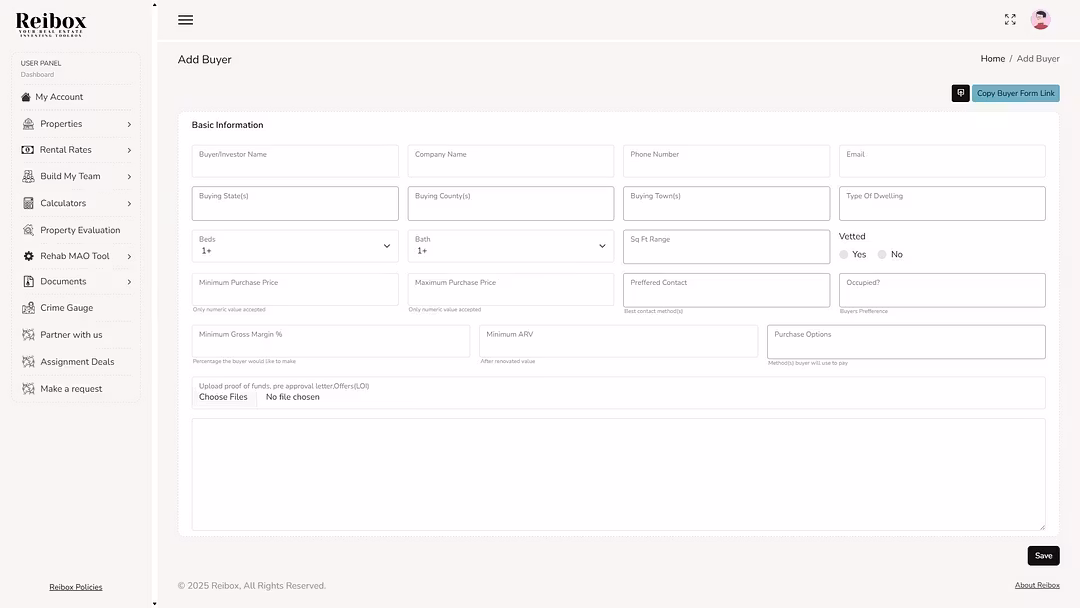Open the Beds dropdown
The image size is (1080, 608).
(x=295, y=247)
